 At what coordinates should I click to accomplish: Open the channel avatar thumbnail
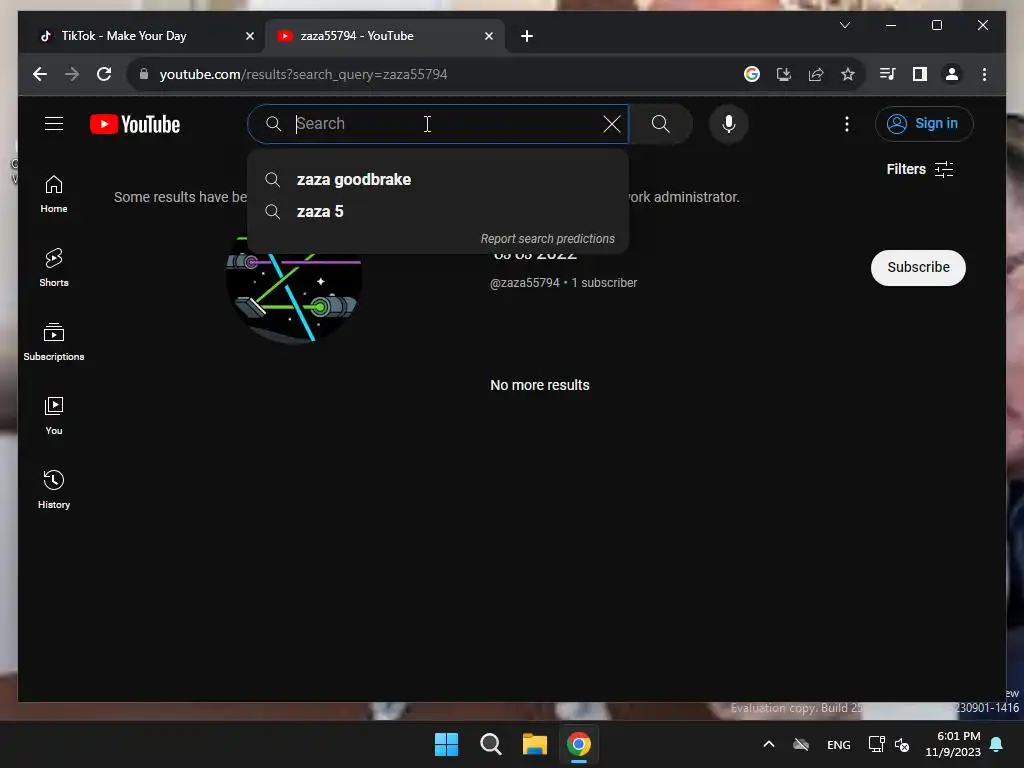pos(294,289)
